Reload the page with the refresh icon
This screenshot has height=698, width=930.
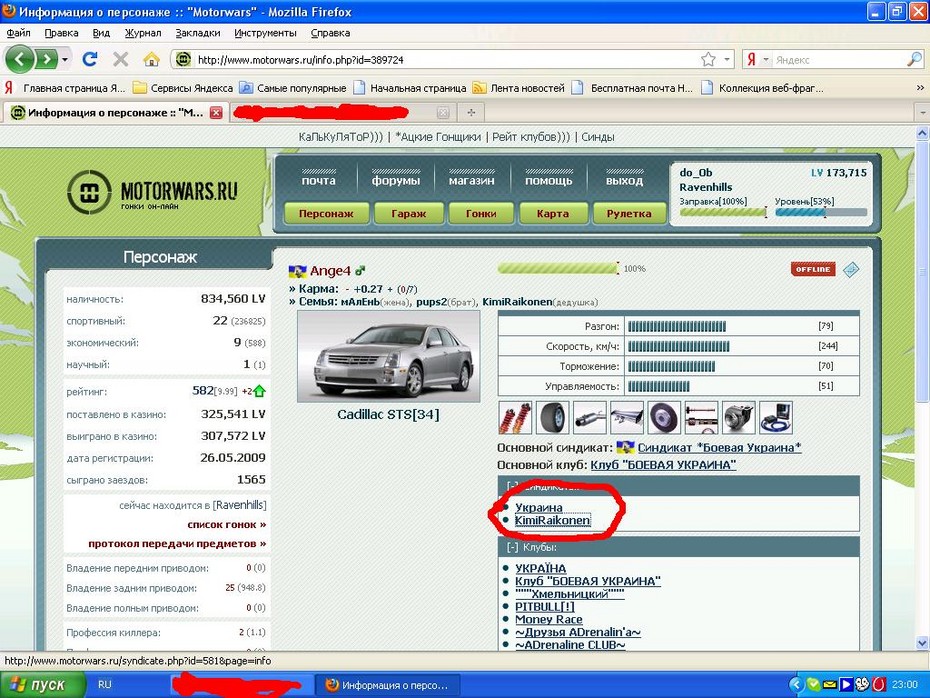(x=90, y=59)
